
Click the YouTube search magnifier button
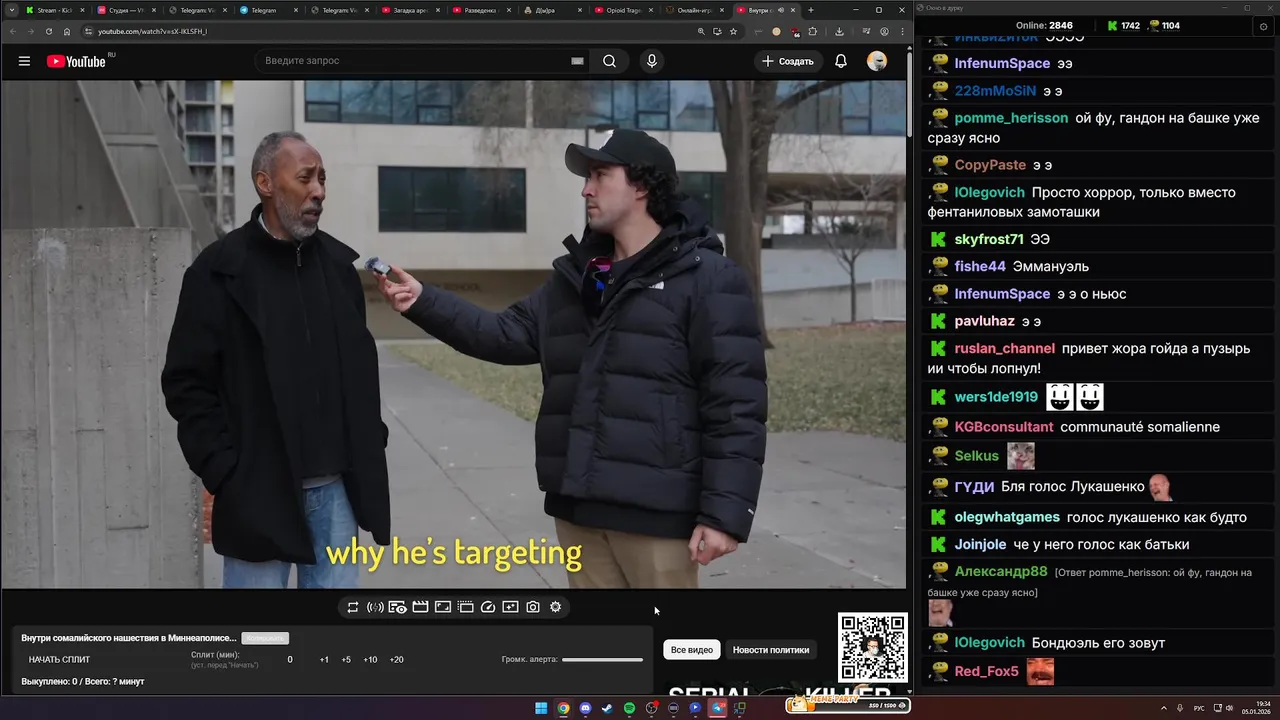click(609, 61)
